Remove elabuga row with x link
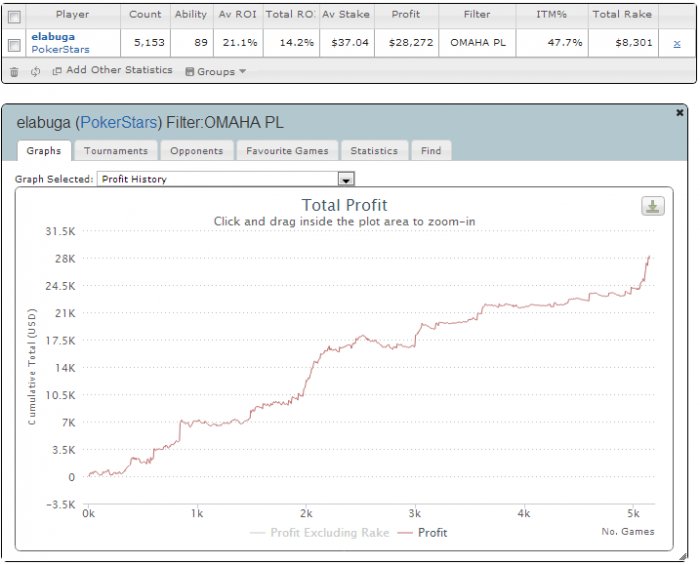Screen dimensions: 700x565 pos(677,43)
